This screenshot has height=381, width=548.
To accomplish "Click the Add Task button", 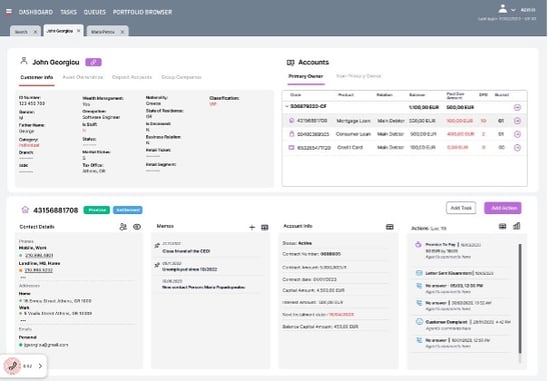I will pos(461,208).
